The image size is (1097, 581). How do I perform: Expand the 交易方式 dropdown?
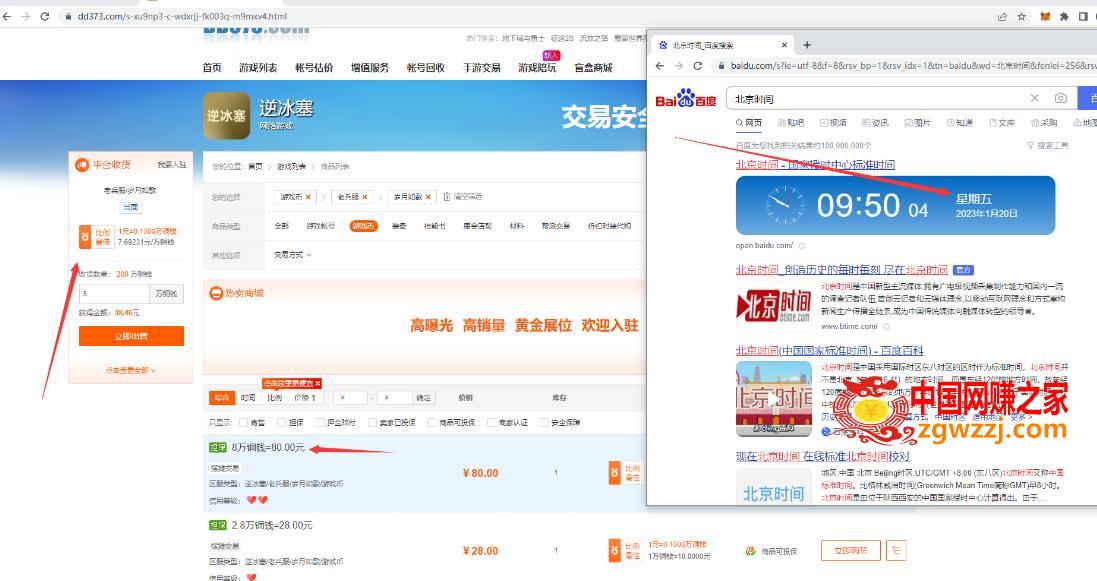292,255
